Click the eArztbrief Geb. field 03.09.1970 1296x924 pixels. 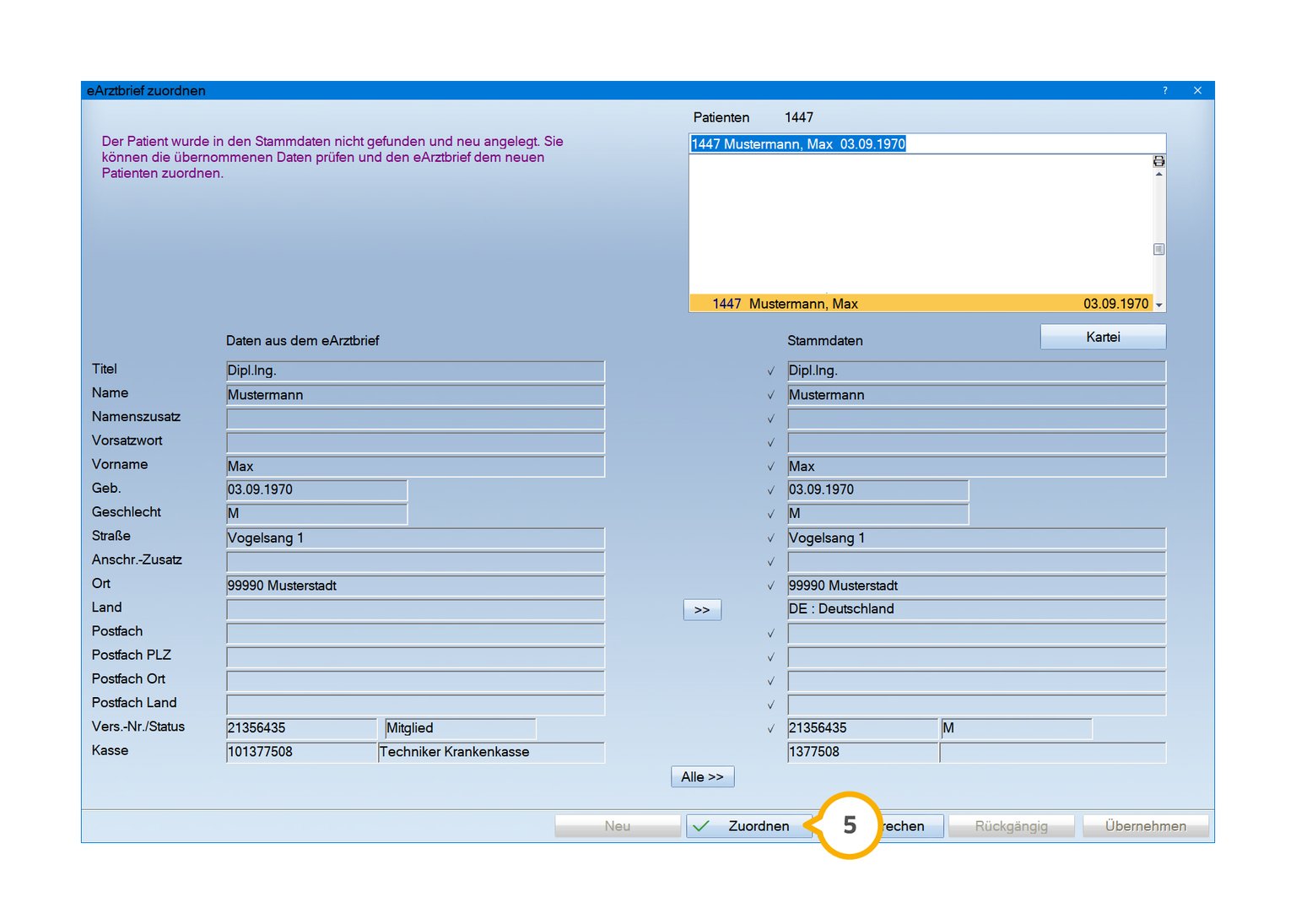(316, 490)
